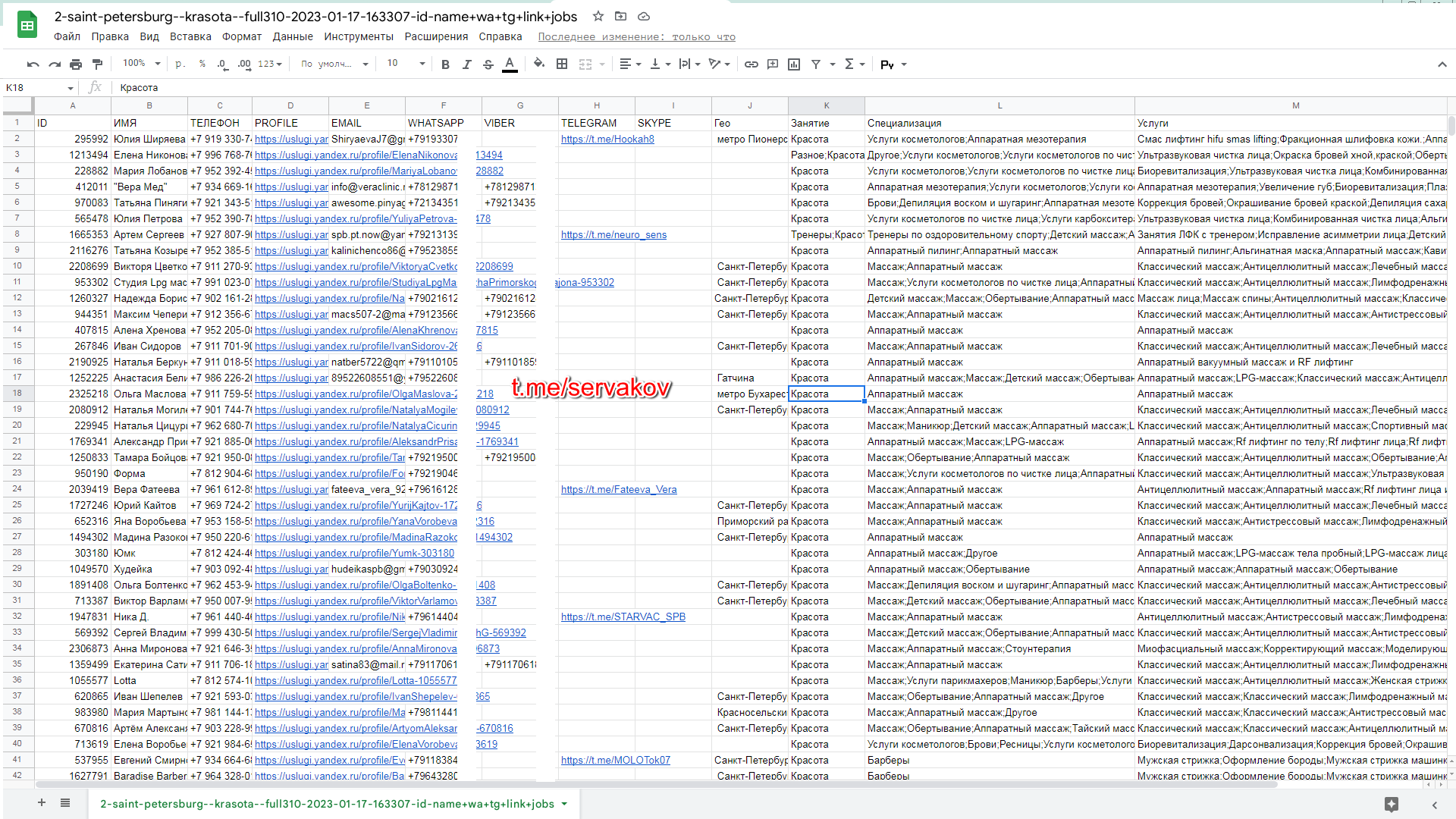1456x819 pixels.
Task: Rename document via the title field
Action: (315, 17)
